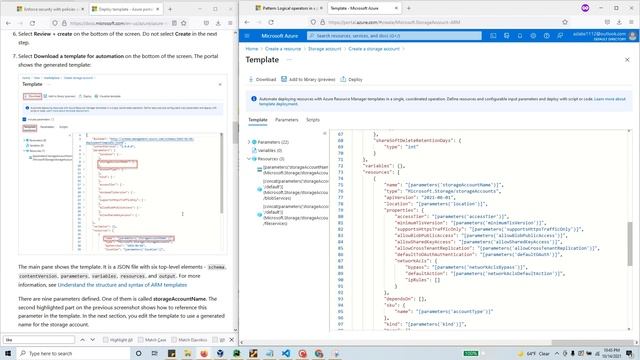
Task: Enable Highlight All in the find bar
Action: (x=118, y=340)
